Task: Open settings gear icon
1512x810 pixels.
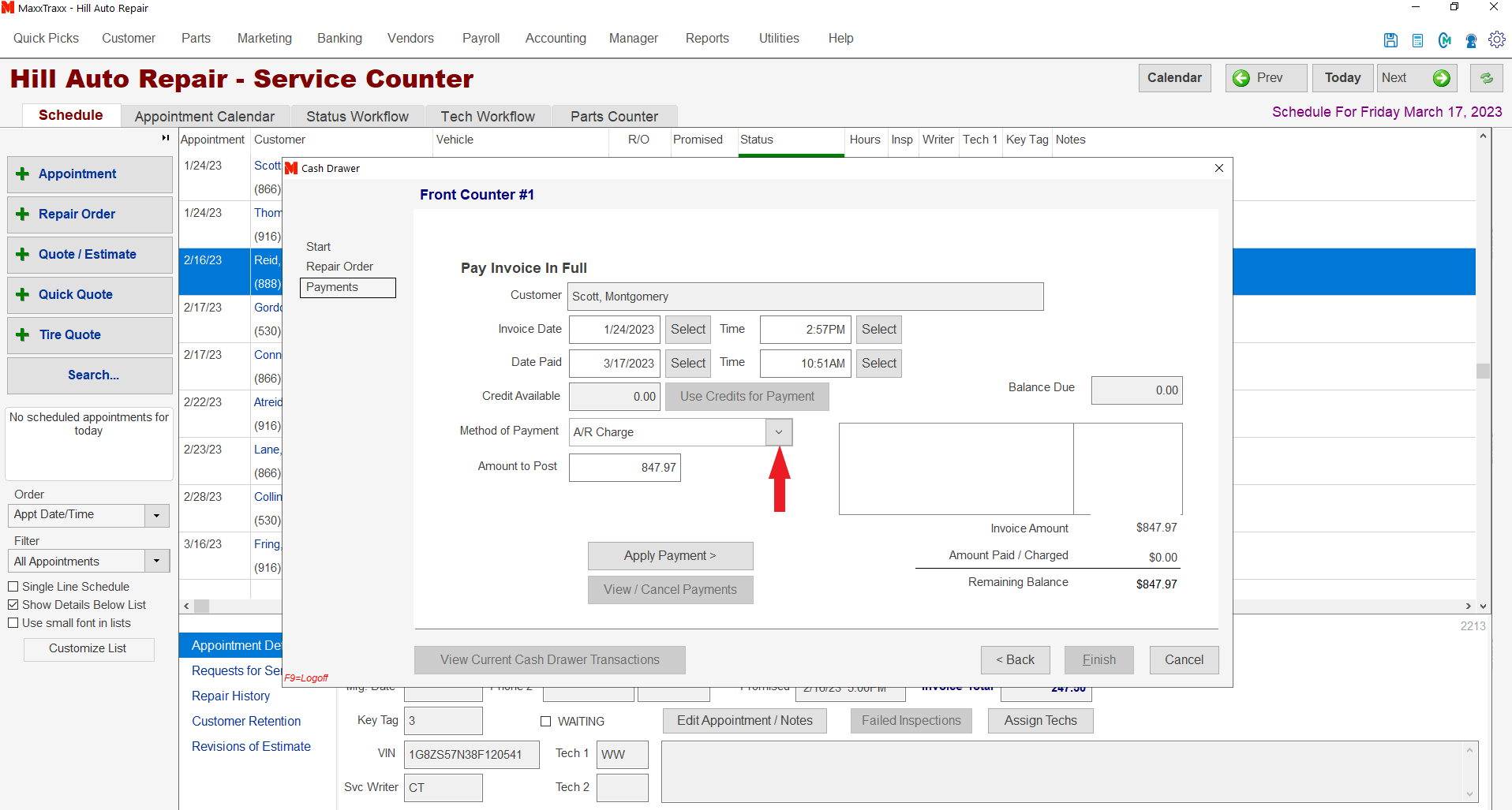Action: pos(1496,39)
